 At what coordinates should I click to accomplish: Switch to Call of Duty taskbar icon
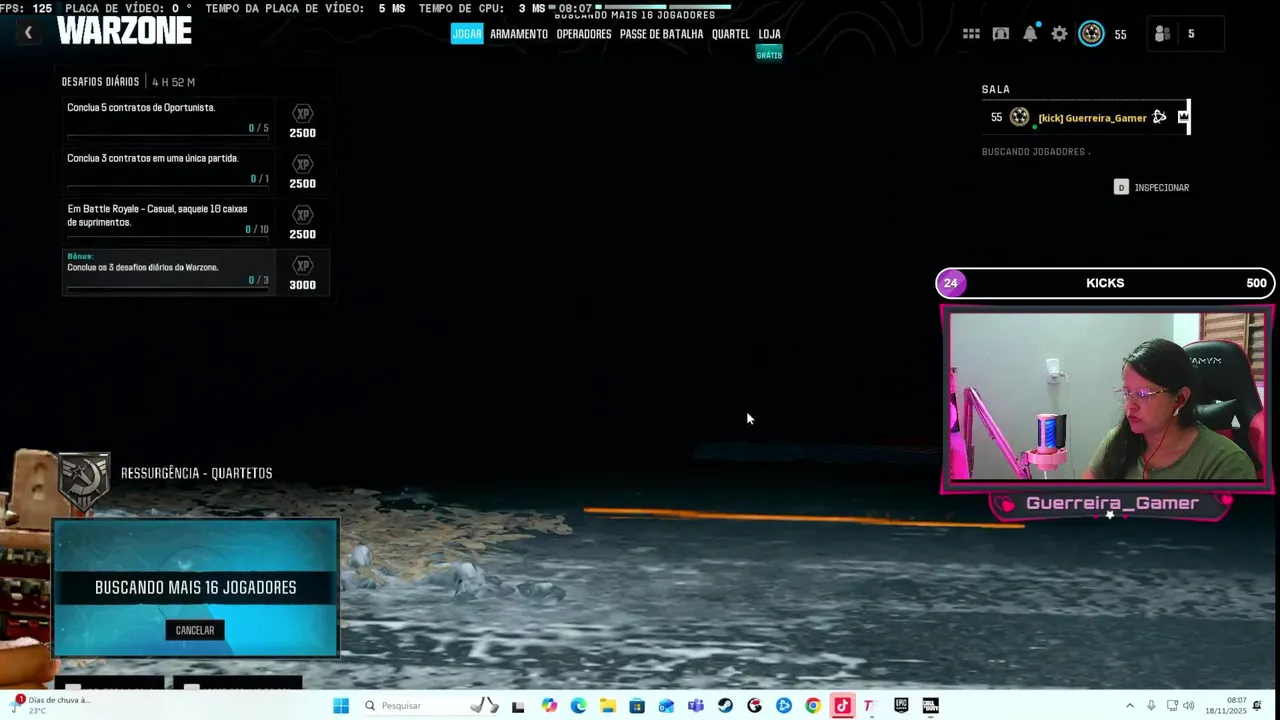930,706
